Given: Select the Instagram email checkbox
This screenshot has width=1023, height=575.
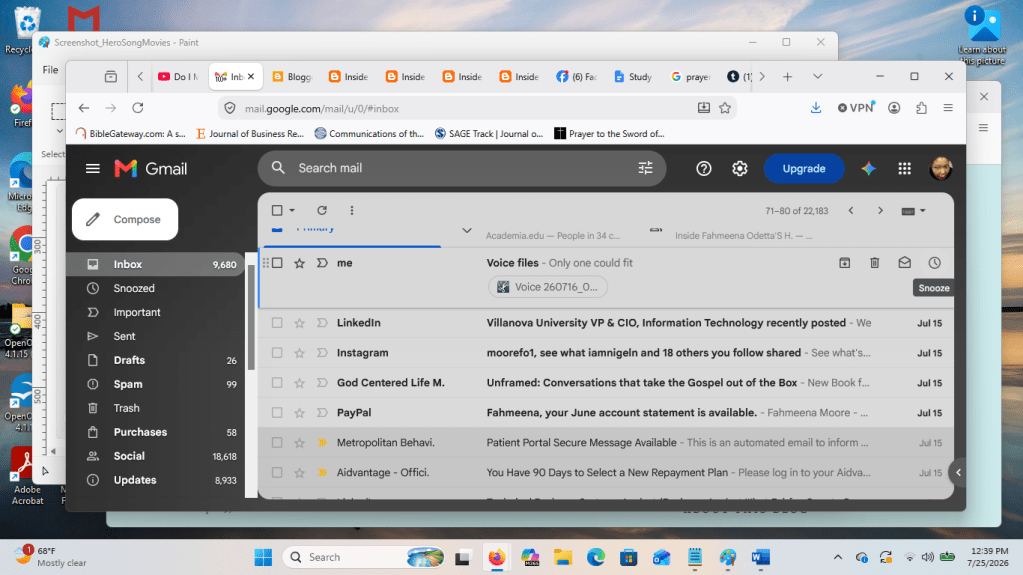Looking at the screenshot, I should (x=277, y=353).
